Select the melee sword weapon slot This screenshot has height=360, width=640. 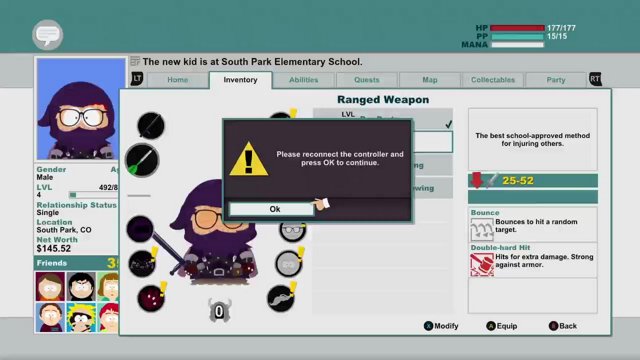[x=151, y=125]
